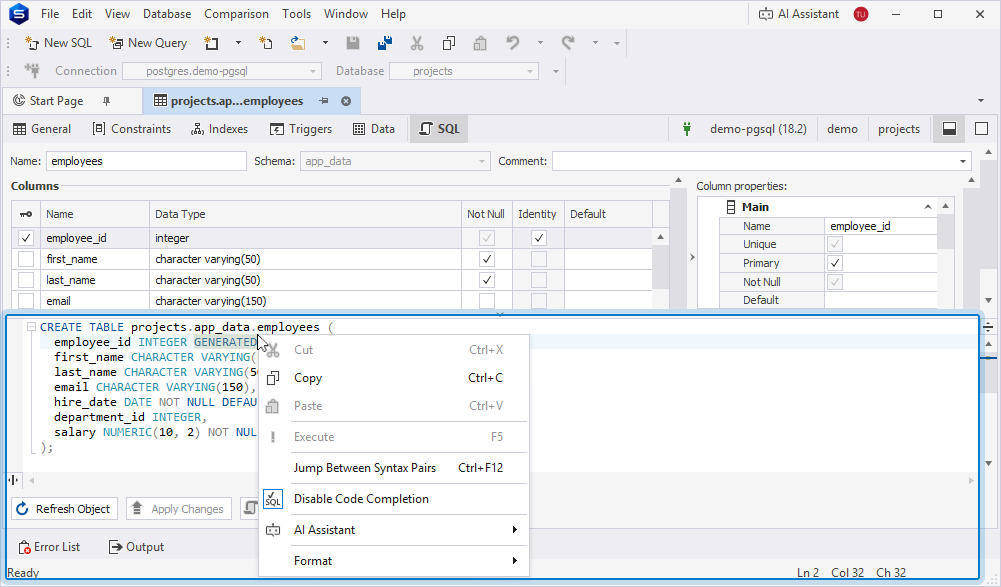The image size is (1001, 587).
Task: Click the Undo arrow icon
Action: pos(513,43)
